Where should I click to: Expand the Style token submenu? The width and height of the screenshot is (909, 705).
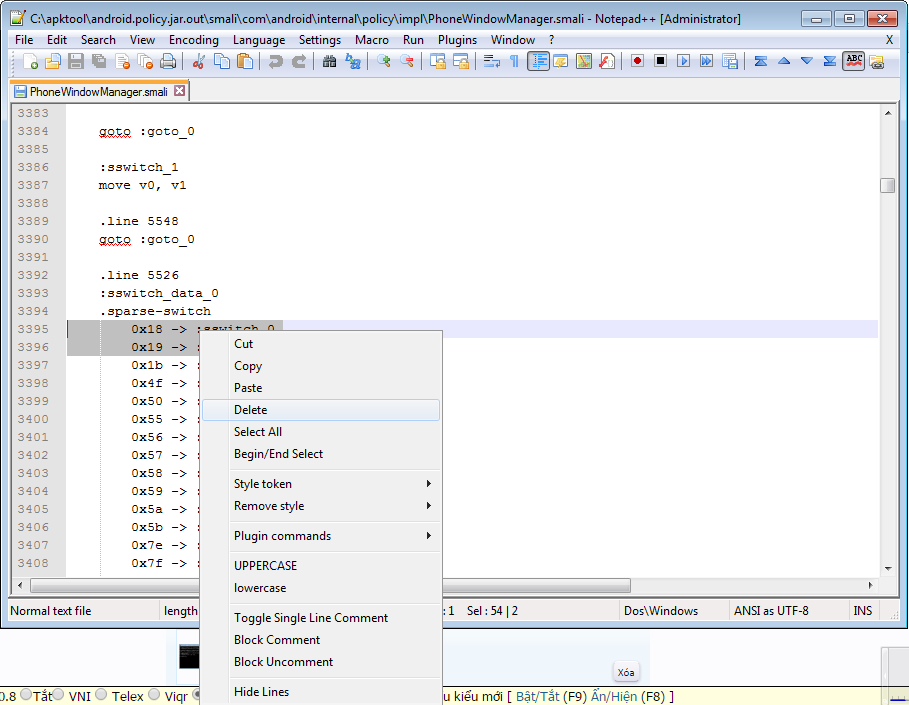point(321,484)
